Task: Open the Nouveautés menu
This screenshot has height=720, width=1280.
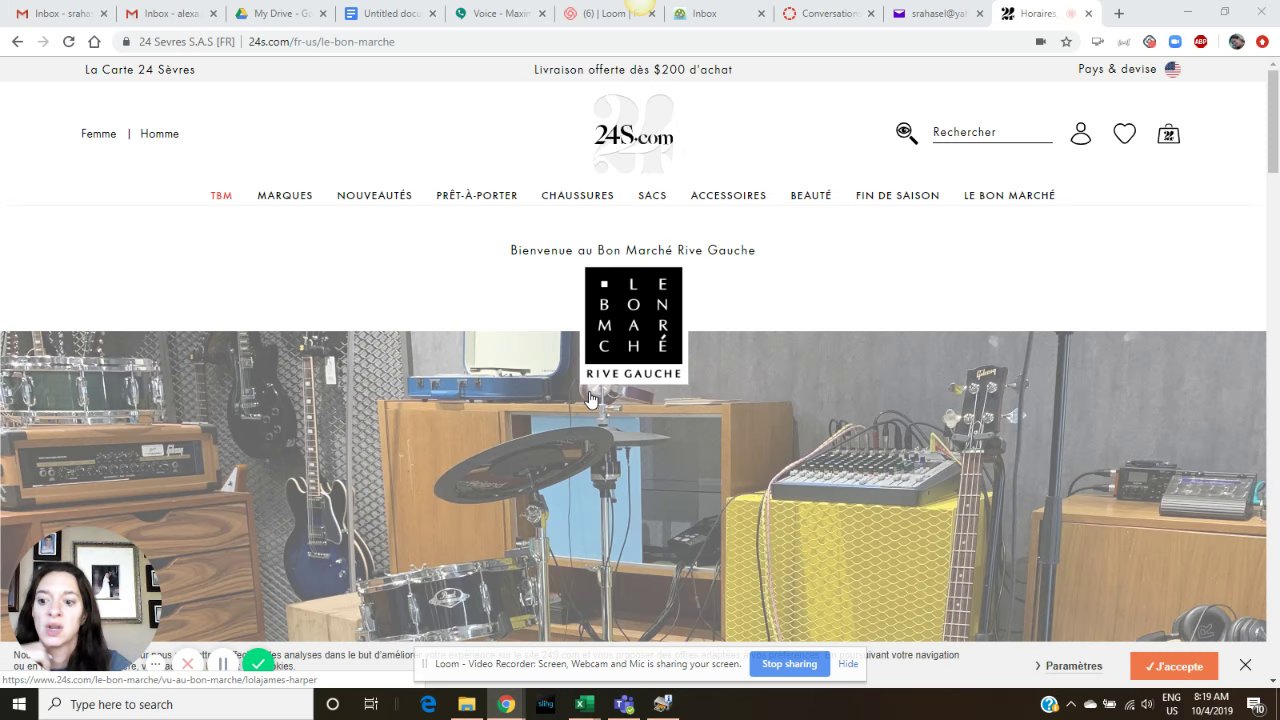Action: tap(374, 196)
